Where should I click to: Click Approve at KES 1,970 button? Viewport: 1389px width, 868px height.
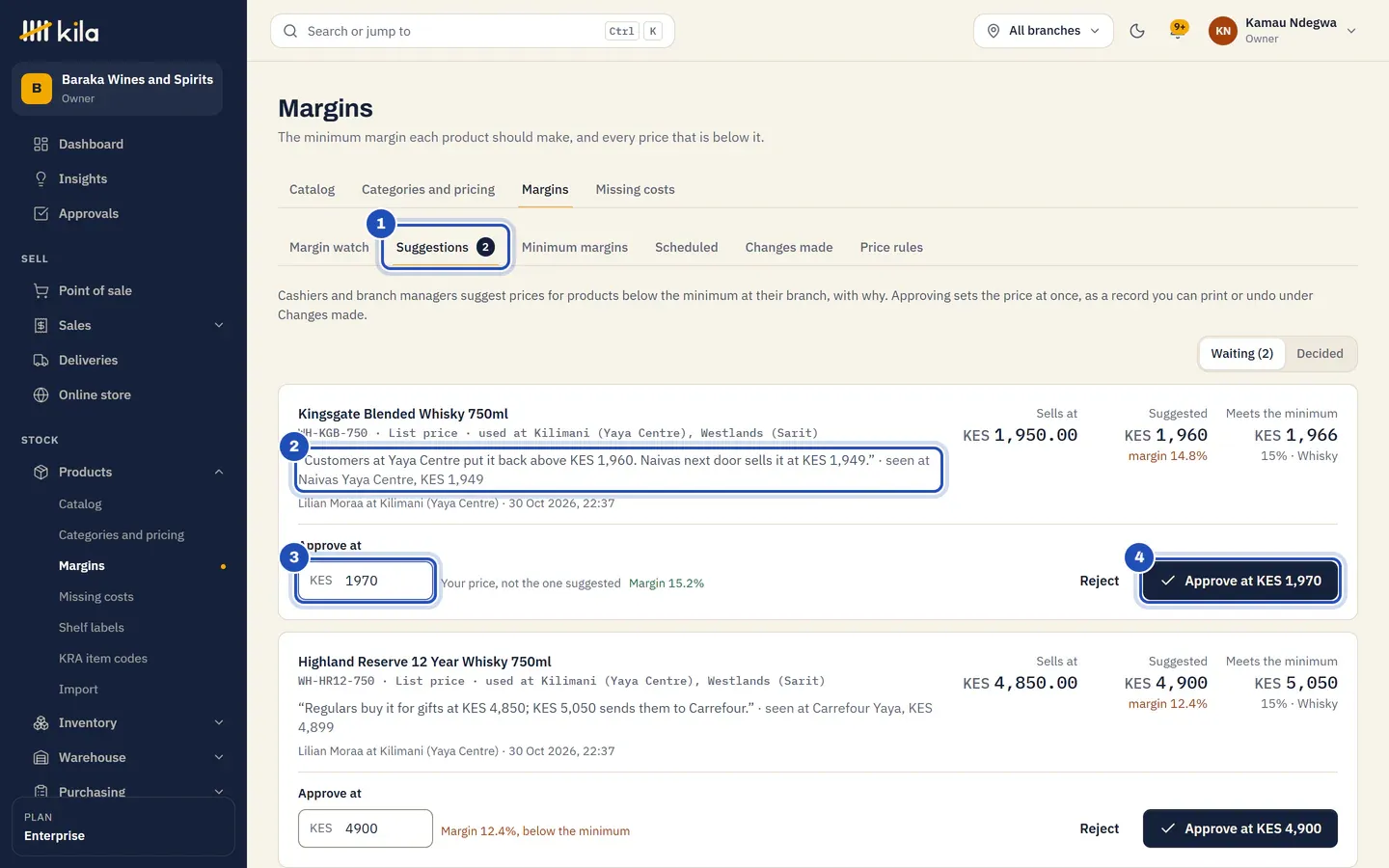pos(1240,581)
